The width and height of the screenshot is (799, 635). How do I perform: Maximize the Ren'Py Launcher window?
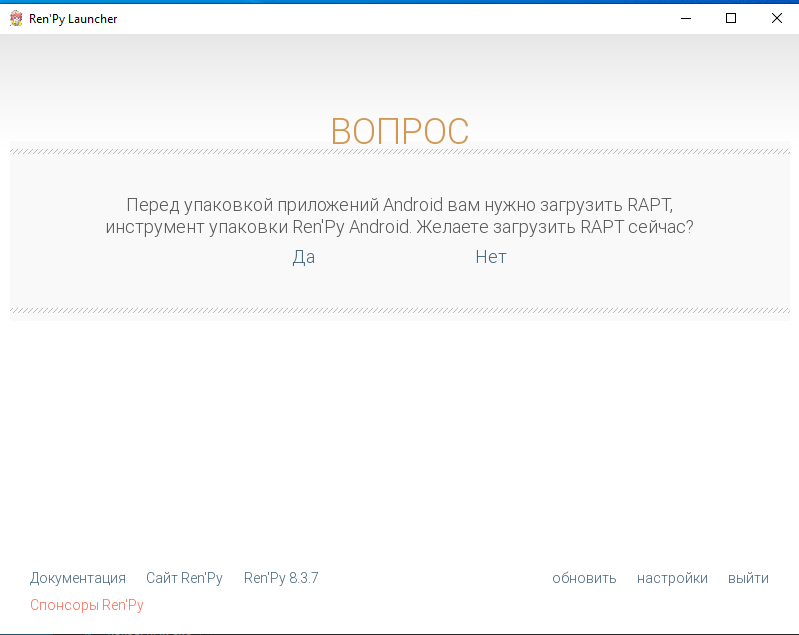pos(731,18)
